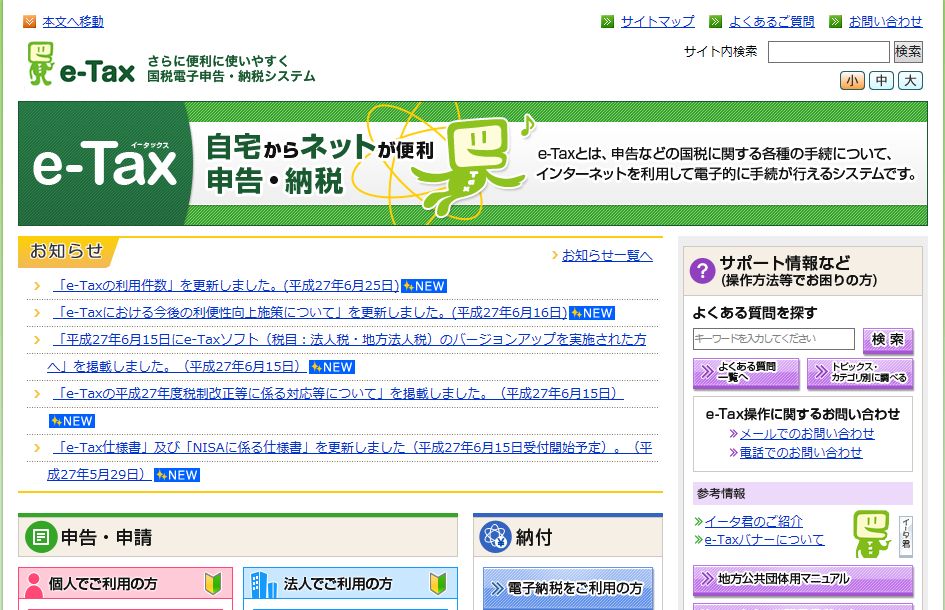Viewport: 945px width, 610px height.
Task: Open the よくある質問一覧へ button
Action: [746, 373]
